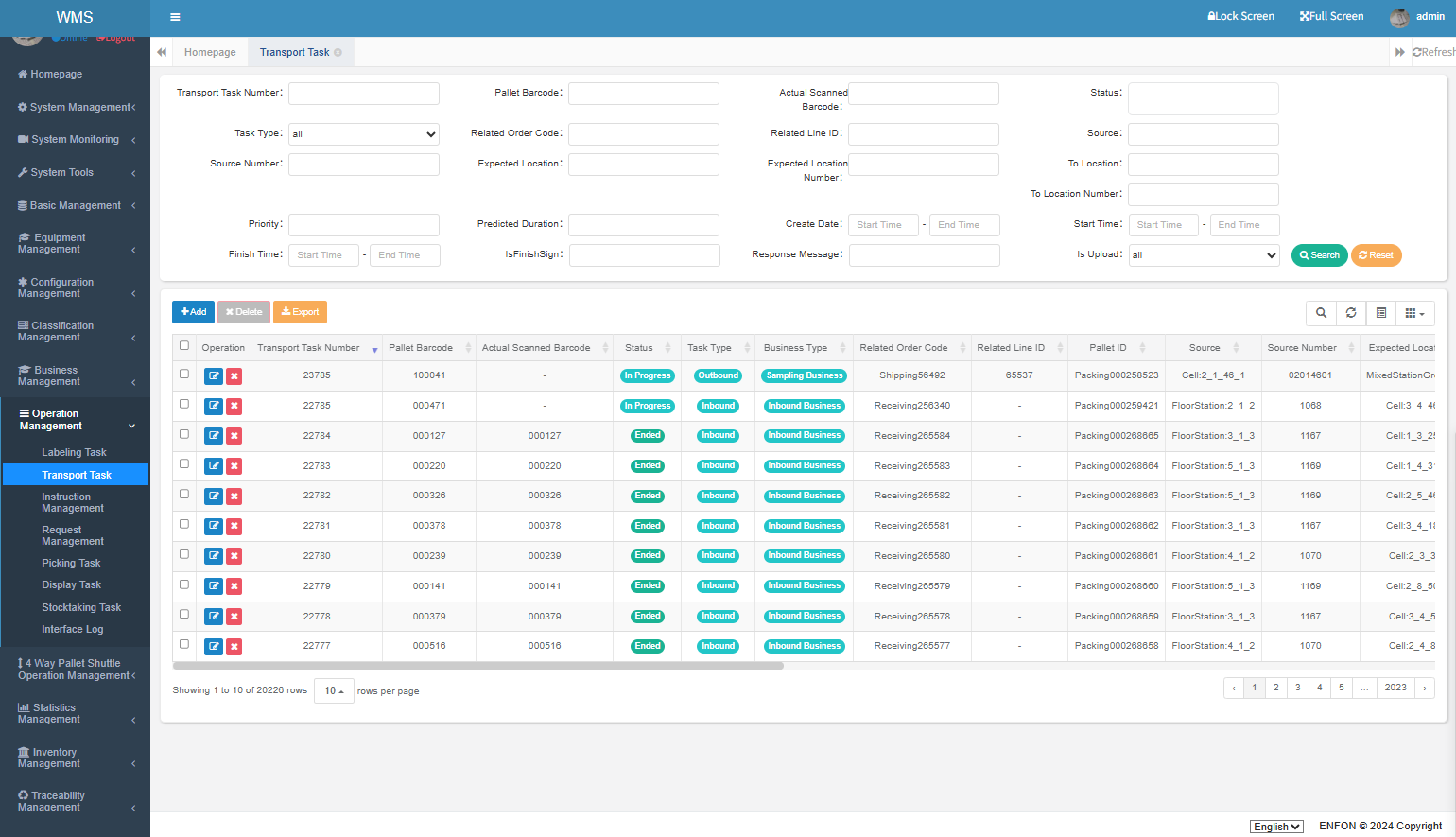Click the hamburger menu icon to collapse sidebar
Image resolution: width=1456 pixels, height=837 pixels.
[x=175, y=17]
